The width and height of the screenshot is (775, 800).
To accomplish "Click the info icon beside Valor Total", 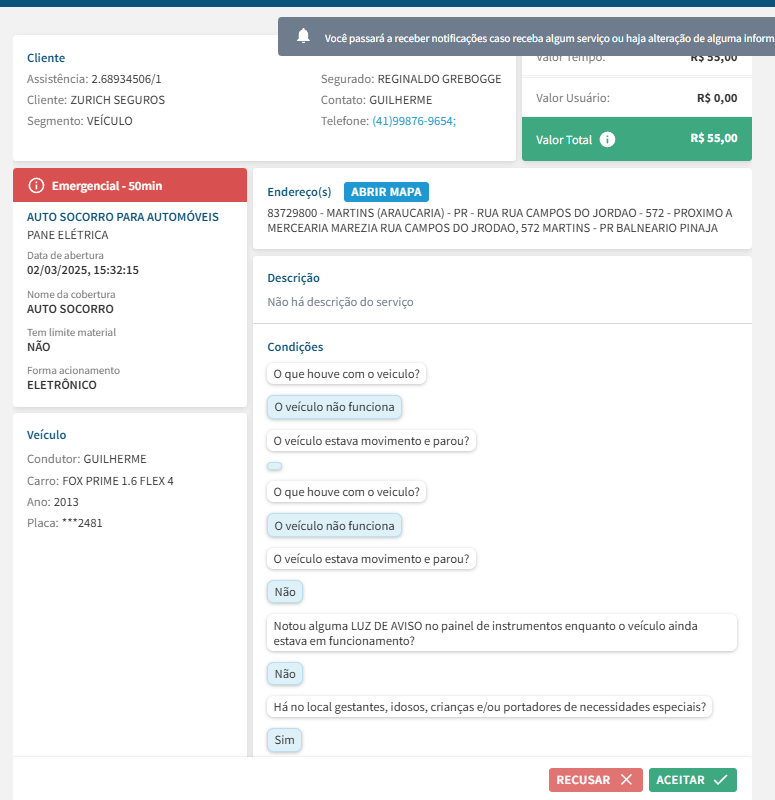I will tap(607, 140).
